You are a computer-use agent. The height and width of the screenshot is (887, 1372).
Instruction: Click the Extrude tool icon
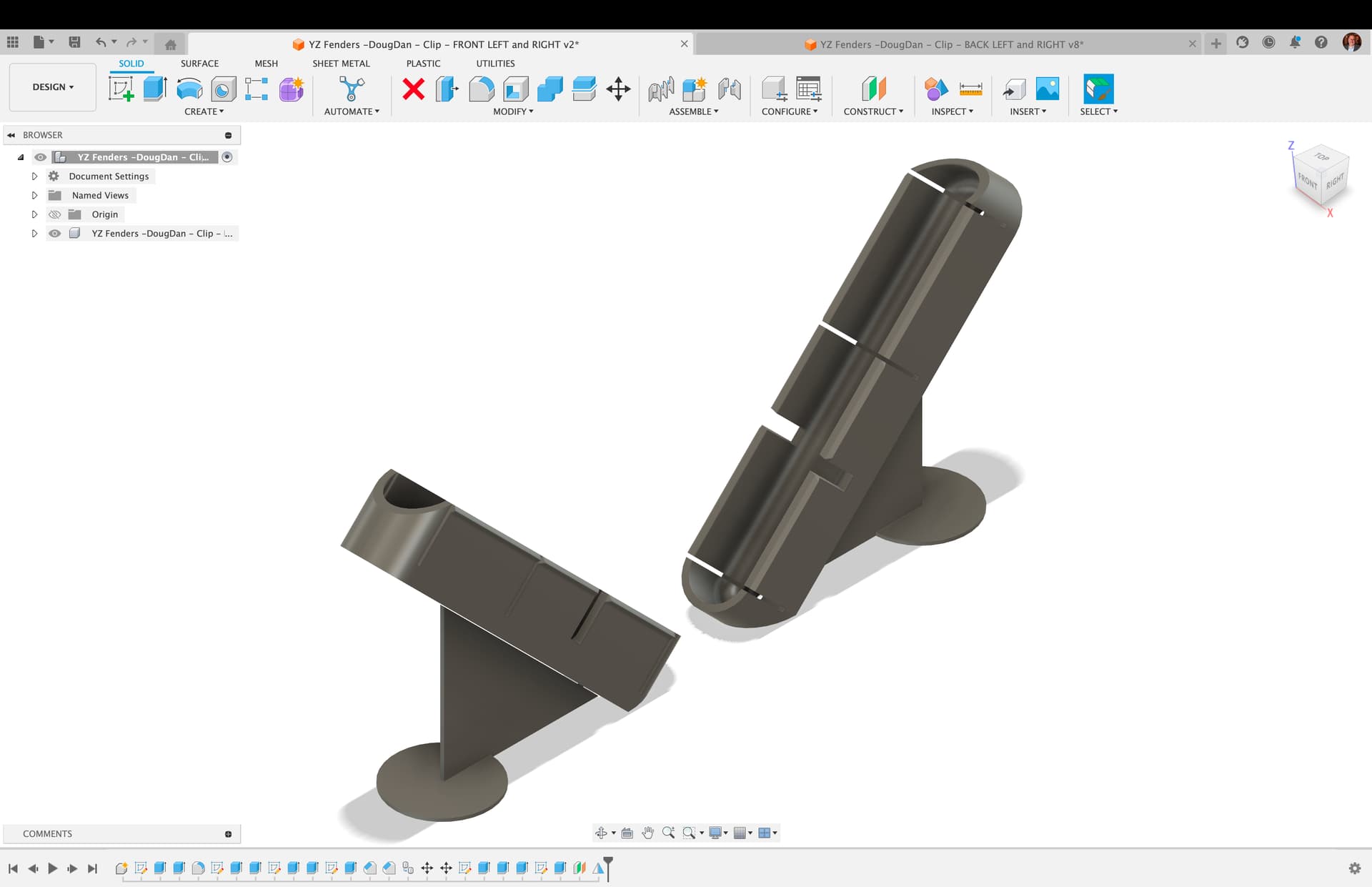click(155, 89)
